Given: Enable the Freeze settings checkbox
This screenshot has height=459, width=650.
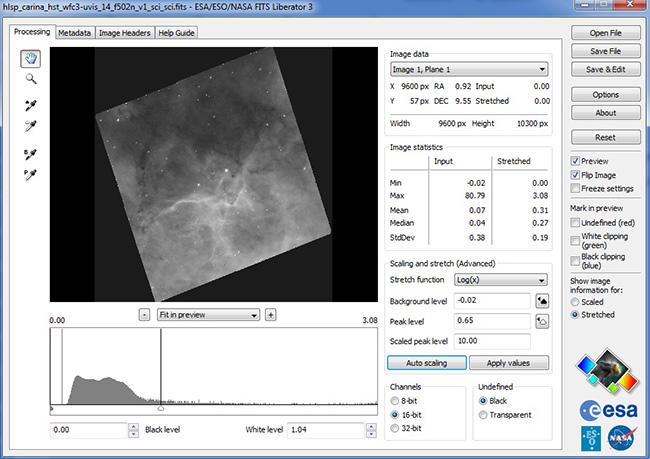Looking at the screenshot, I should pyautogui.click(x=574, y=189).
